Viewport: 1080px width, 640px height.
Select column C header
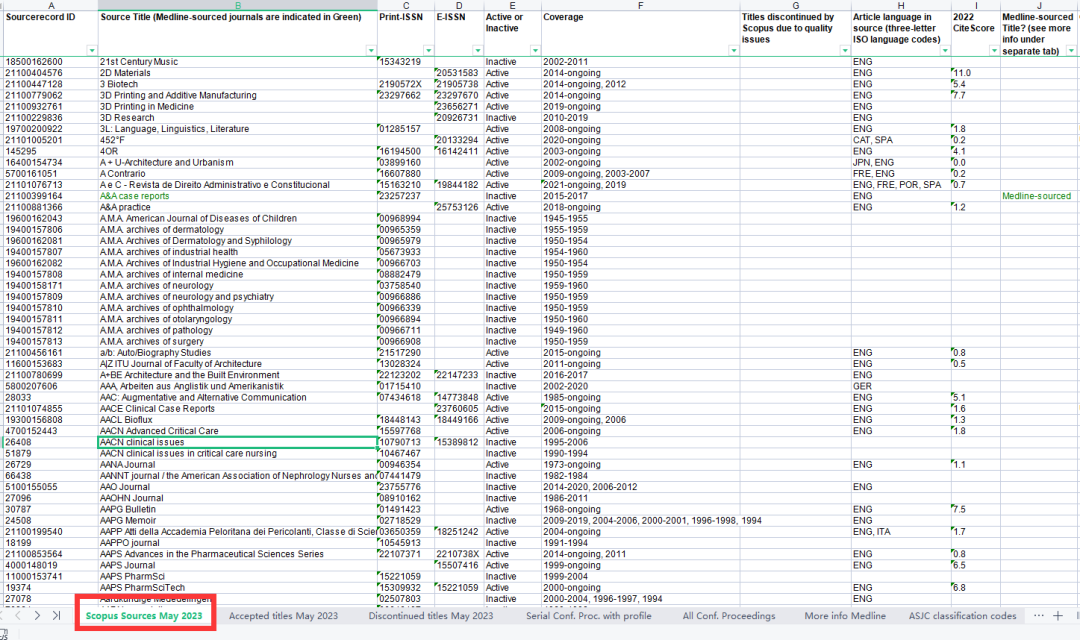tap(406, 6)
